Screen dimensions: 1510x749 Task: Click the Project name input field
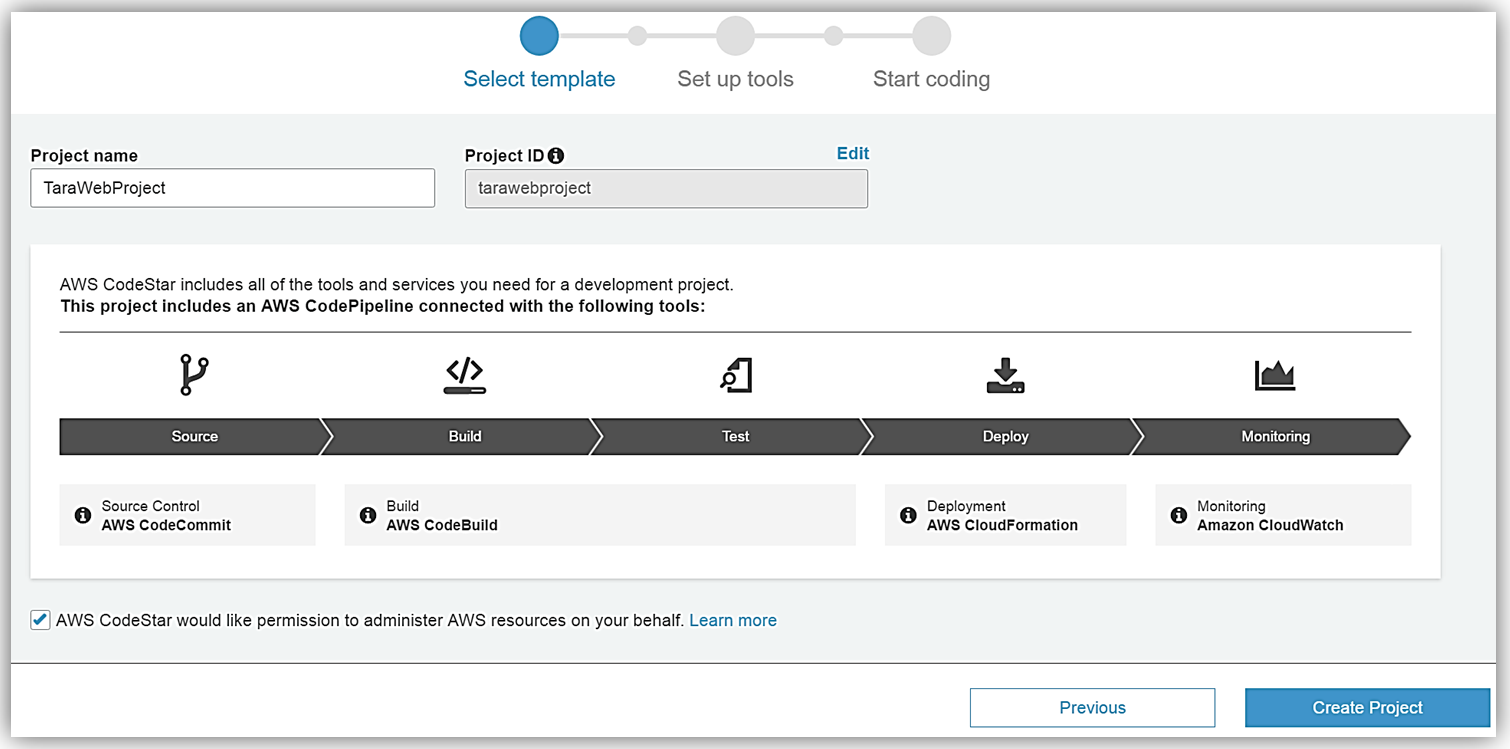(x=232, y=188)
